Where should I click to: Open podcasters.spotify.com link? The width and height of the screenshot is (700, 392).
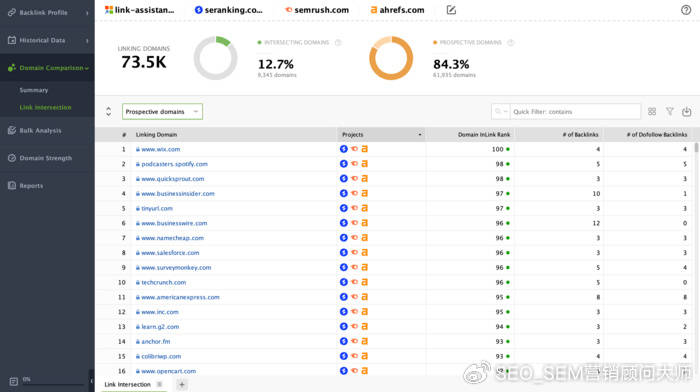175,164
